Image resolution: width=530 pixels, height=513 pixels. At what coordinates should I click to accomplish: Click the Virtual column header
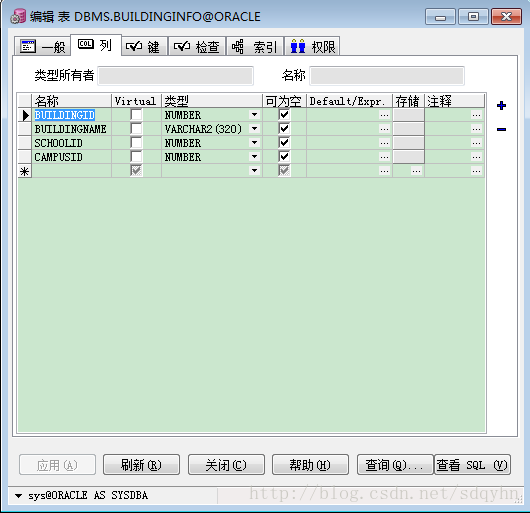136,101
